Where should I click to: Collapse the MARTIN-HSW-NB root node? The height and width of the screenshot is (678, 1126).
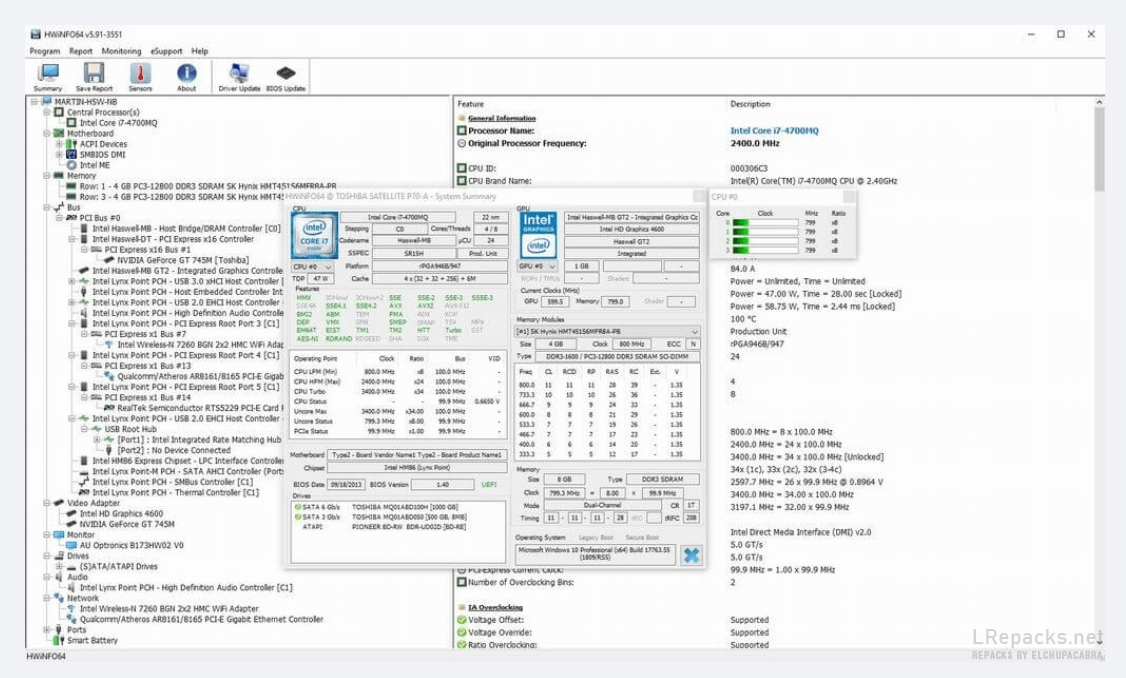(34, 102)
